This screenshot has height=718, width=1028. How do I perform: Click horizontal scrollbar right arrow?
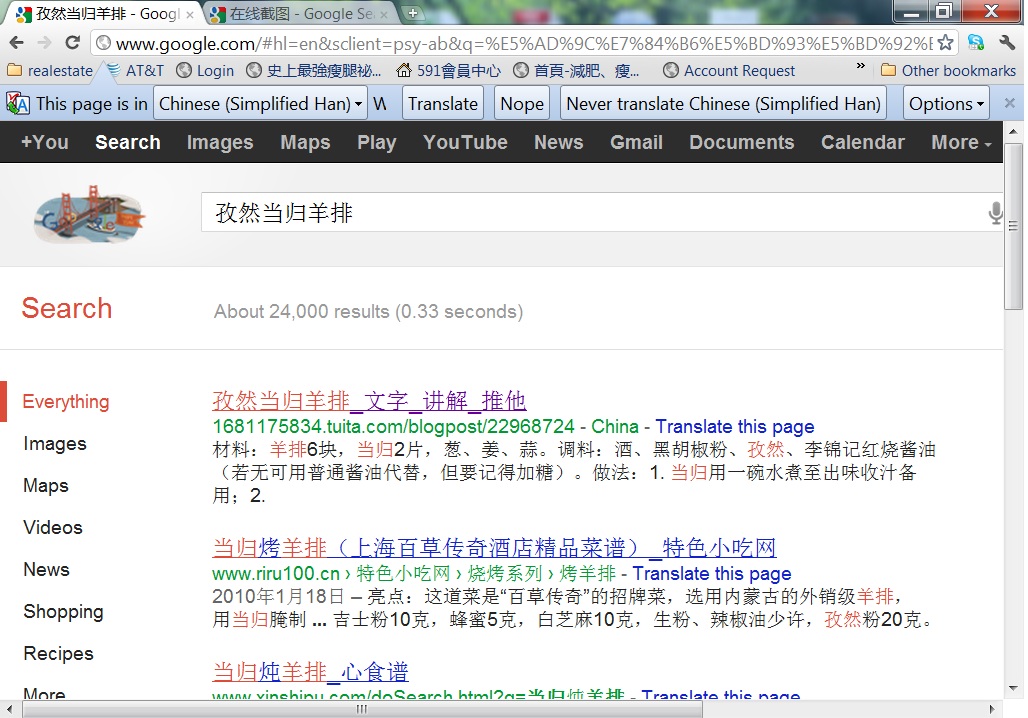(992, 709)
